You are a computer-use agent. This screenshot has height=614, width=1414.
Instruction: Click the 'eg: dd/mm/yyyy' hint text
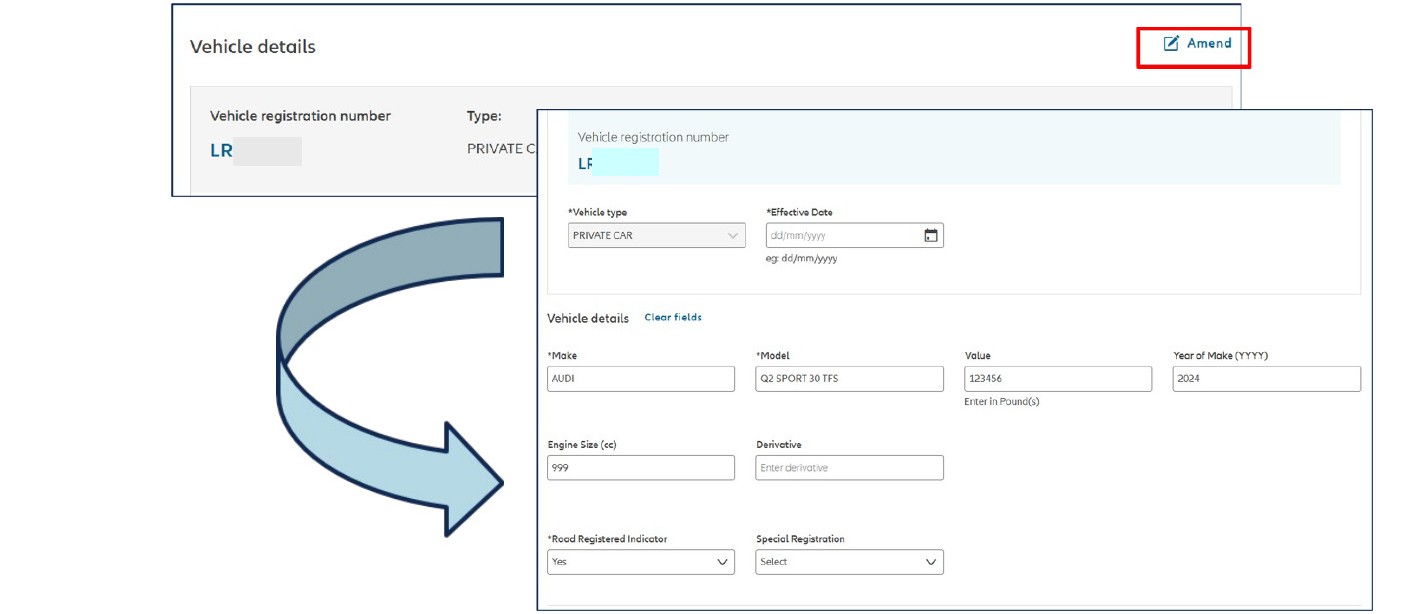tap(802, 259)
